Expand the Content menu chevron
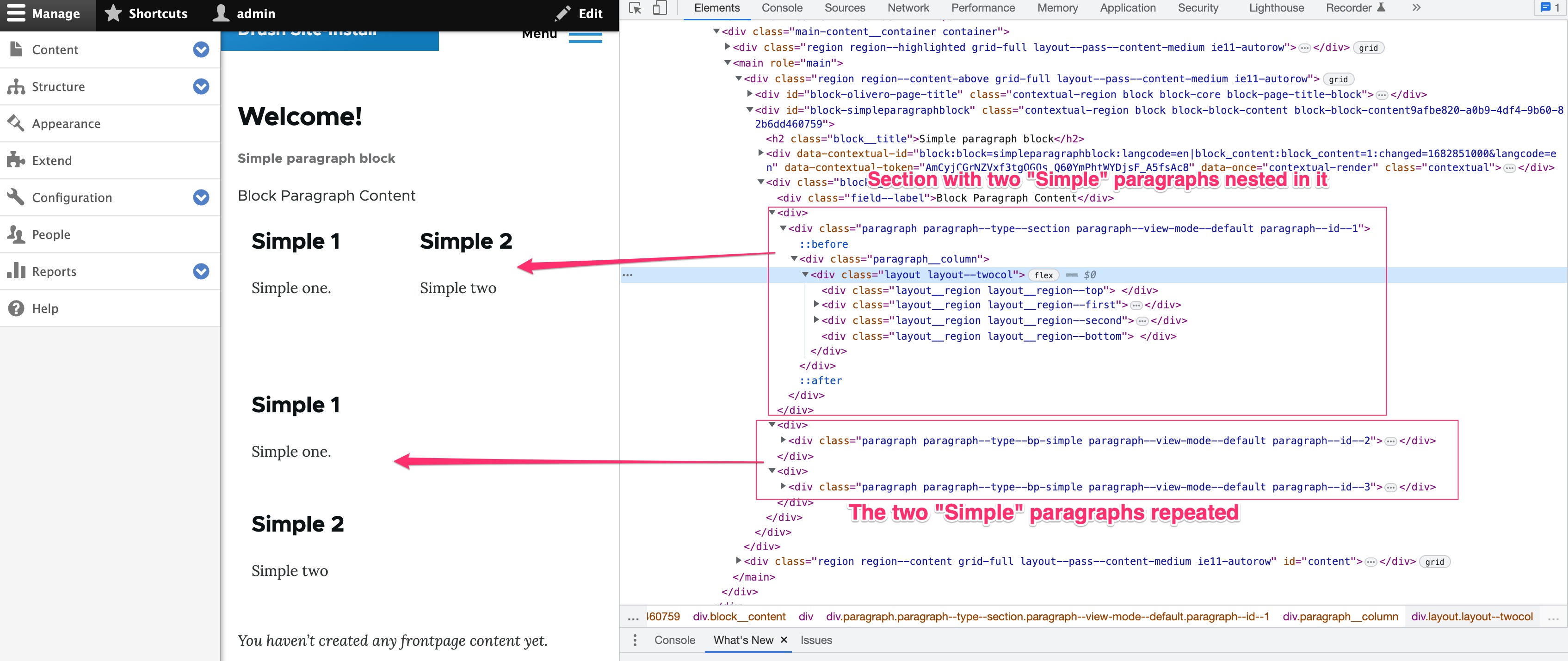This screenshot has width=1568, height=661. point(201,49)
